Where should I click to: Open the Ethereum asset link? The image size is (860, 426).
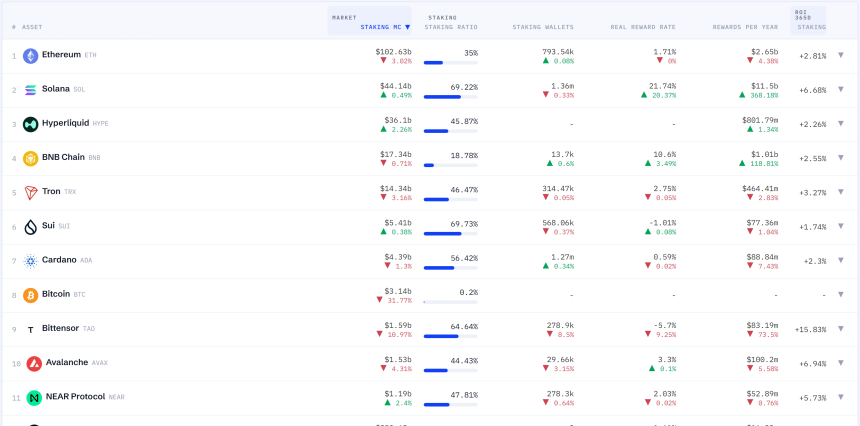click(x=61, y=55)
